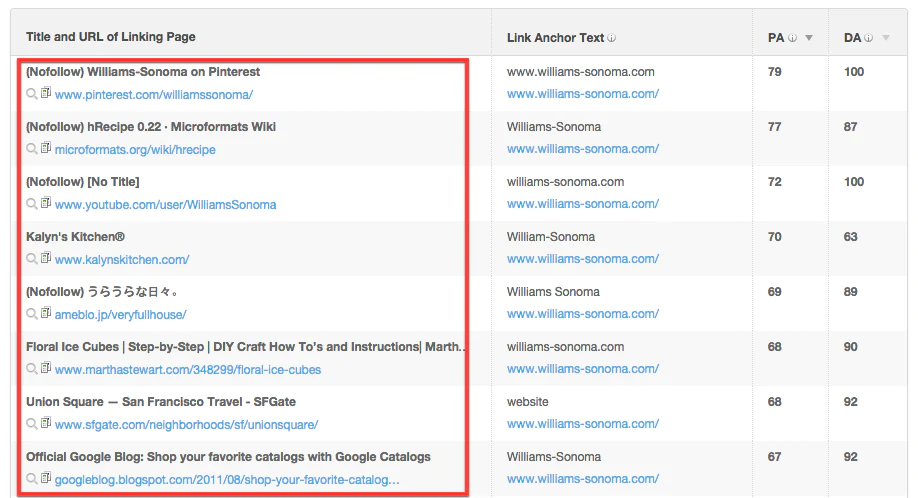This screenshot has height=498, width=918.
Task: Click the magnifier icon beside the sfgate.com URL
Action: pyautogui.click(x=32, y=424)
